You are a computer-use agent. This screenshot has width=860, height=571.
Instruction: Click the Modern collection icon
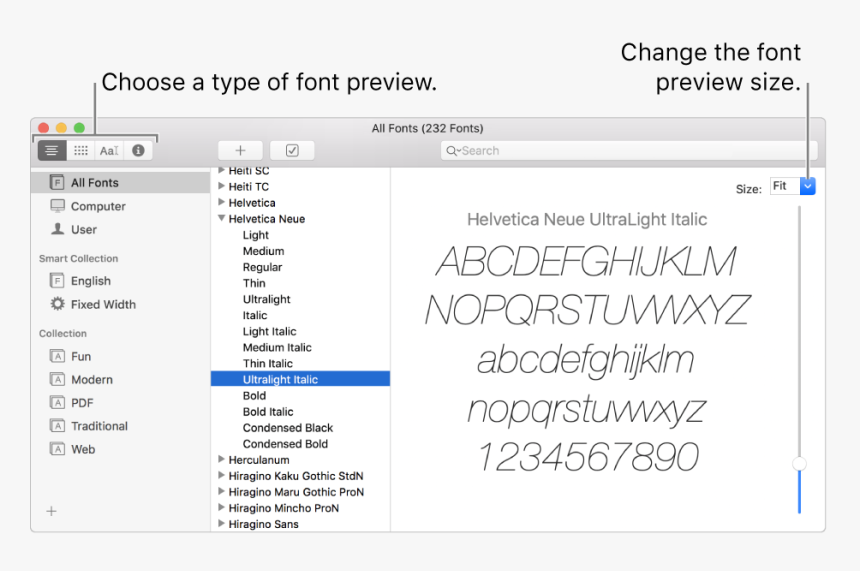[x=57, y=380]
